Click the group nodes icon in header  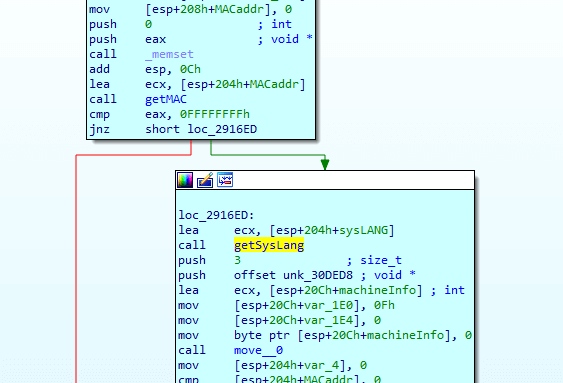point(225,180)
